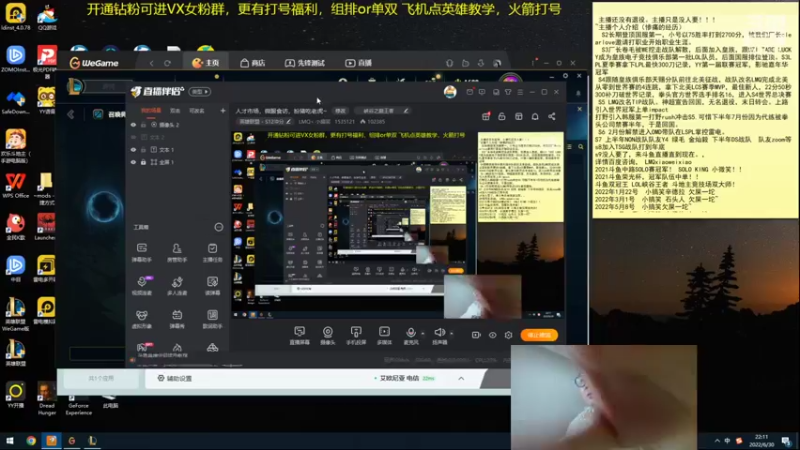This screenshot has width=800, height=450.
Task: Toggle the lock on 全屏 1 layer
Action: (x=143, y=162)
